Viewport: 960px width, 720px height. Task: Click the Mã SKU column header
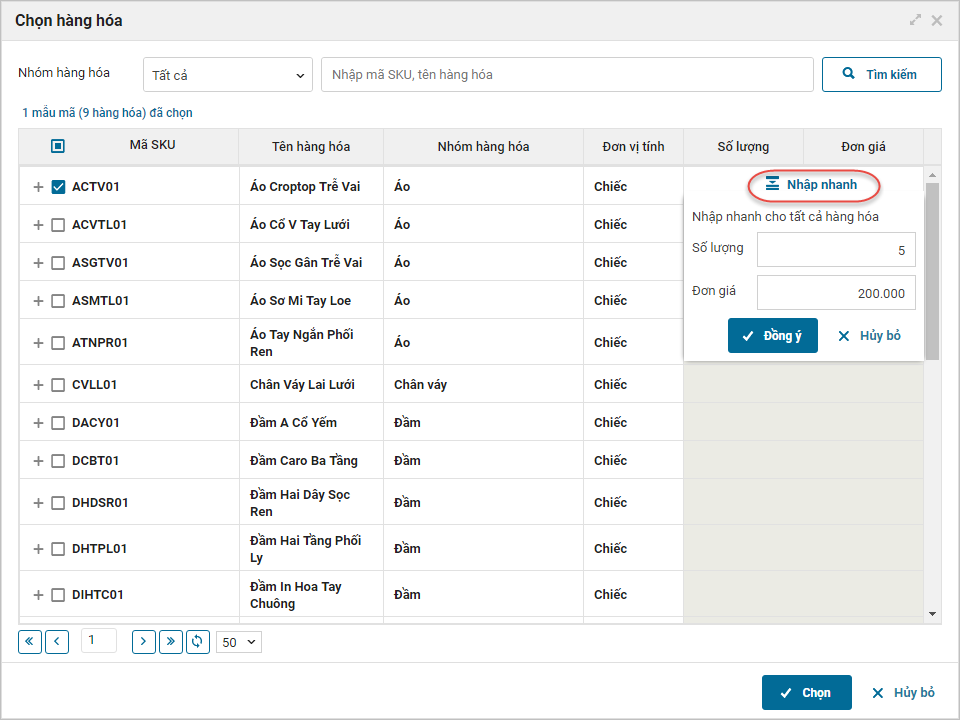[x=152, y=145]
